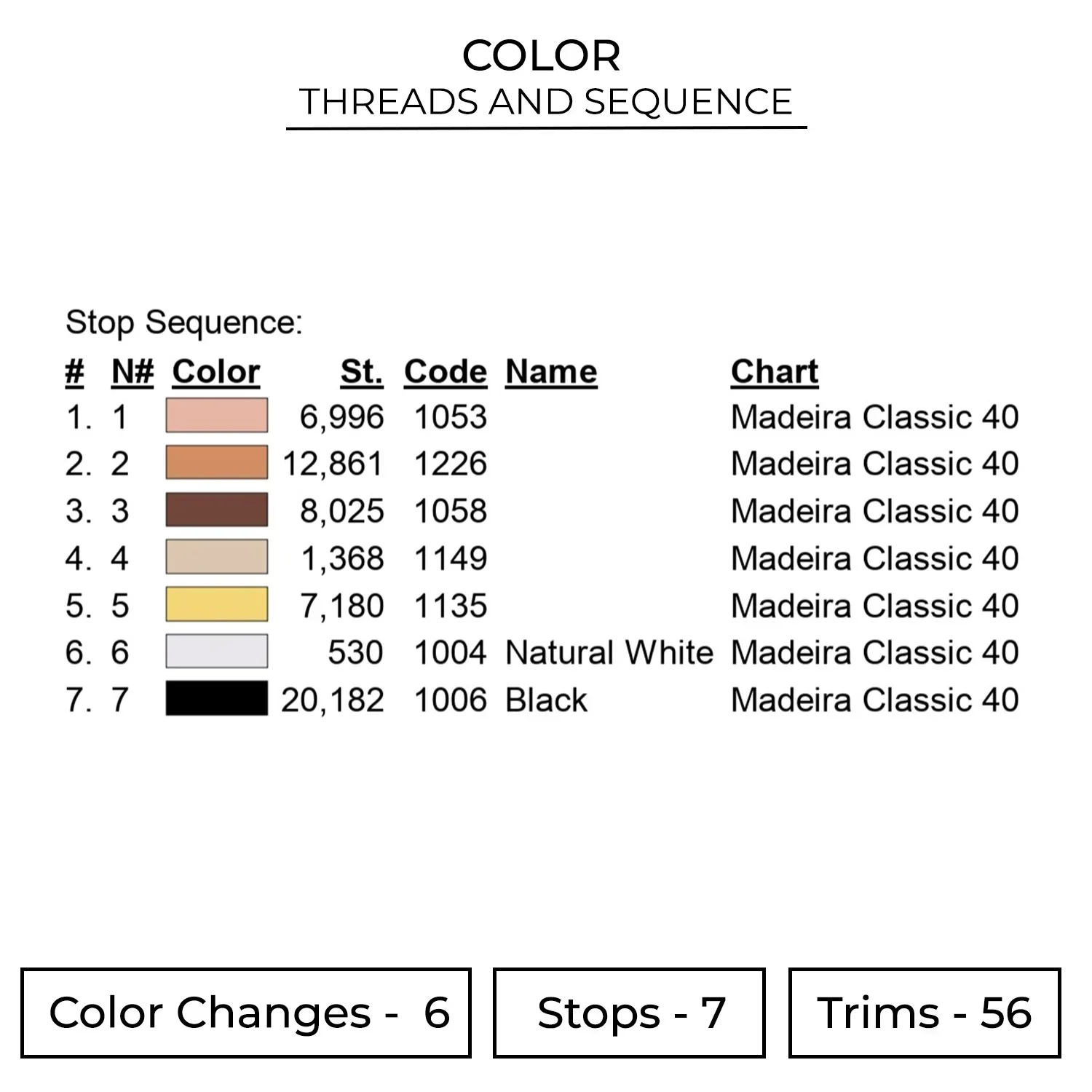Screen dimensions: 1092x1092
Task: Click the Name column header
Action: [x=551, y=372]
